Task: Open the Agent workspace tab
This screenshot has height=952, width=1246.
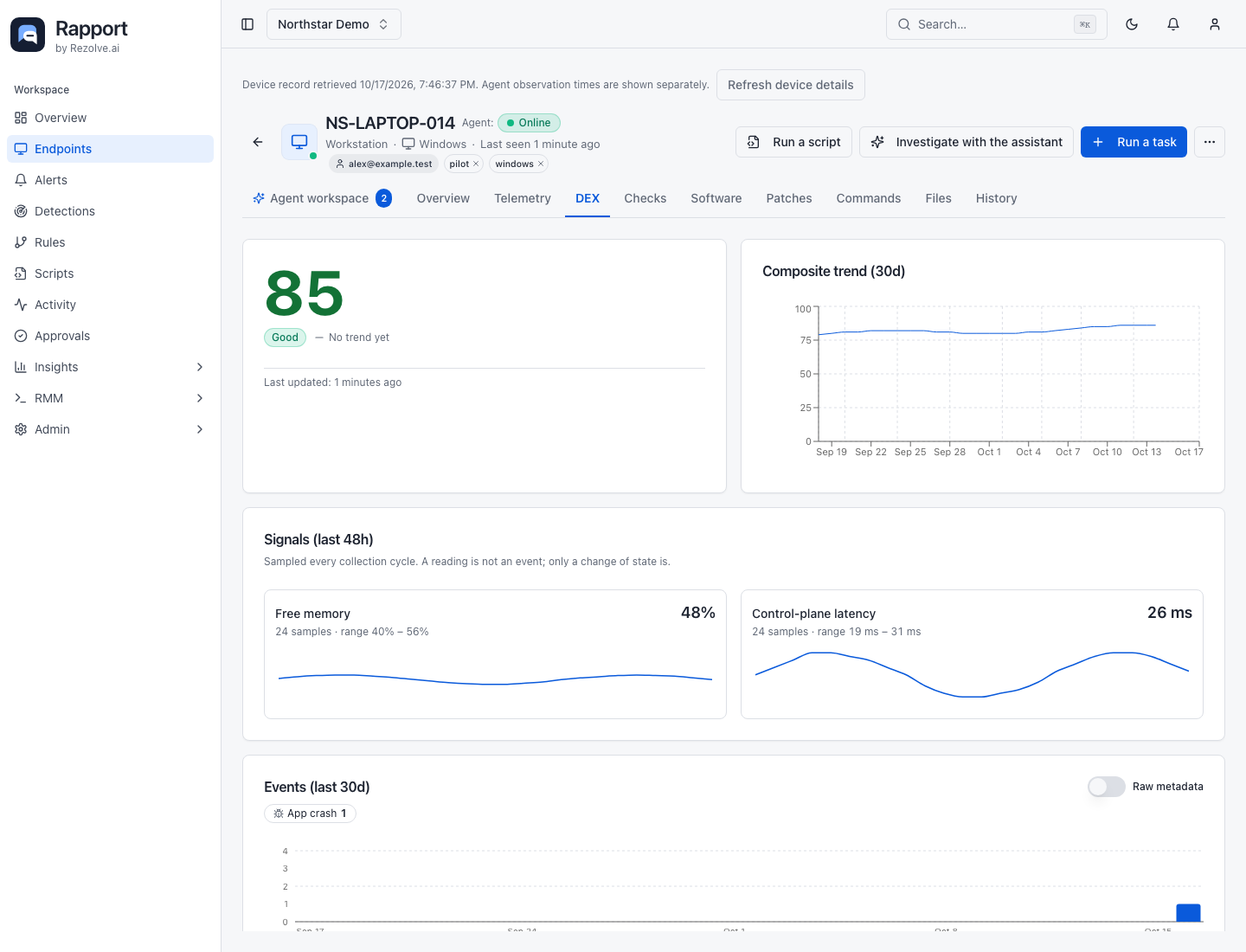Action: point(322,198)
